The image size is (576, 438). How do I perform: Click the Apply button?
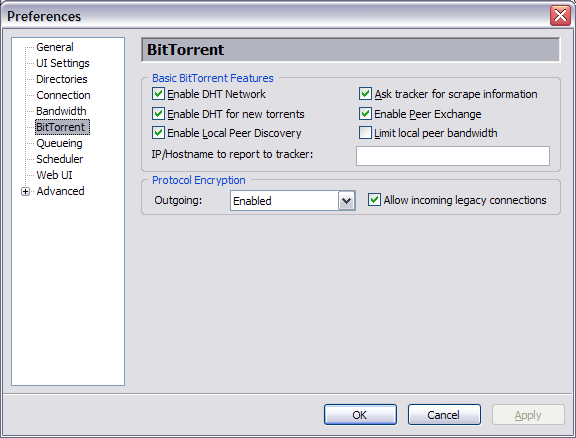tap(528, 414)
